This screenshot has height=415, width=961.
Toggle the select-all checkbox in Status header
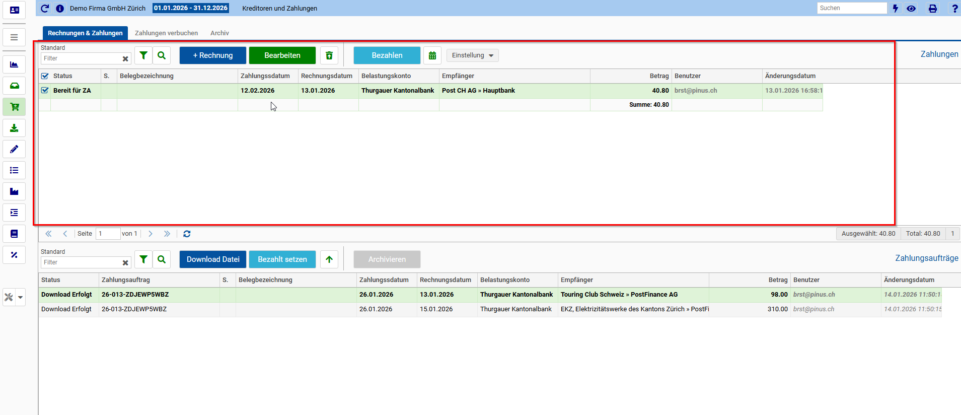click(44, 76)
